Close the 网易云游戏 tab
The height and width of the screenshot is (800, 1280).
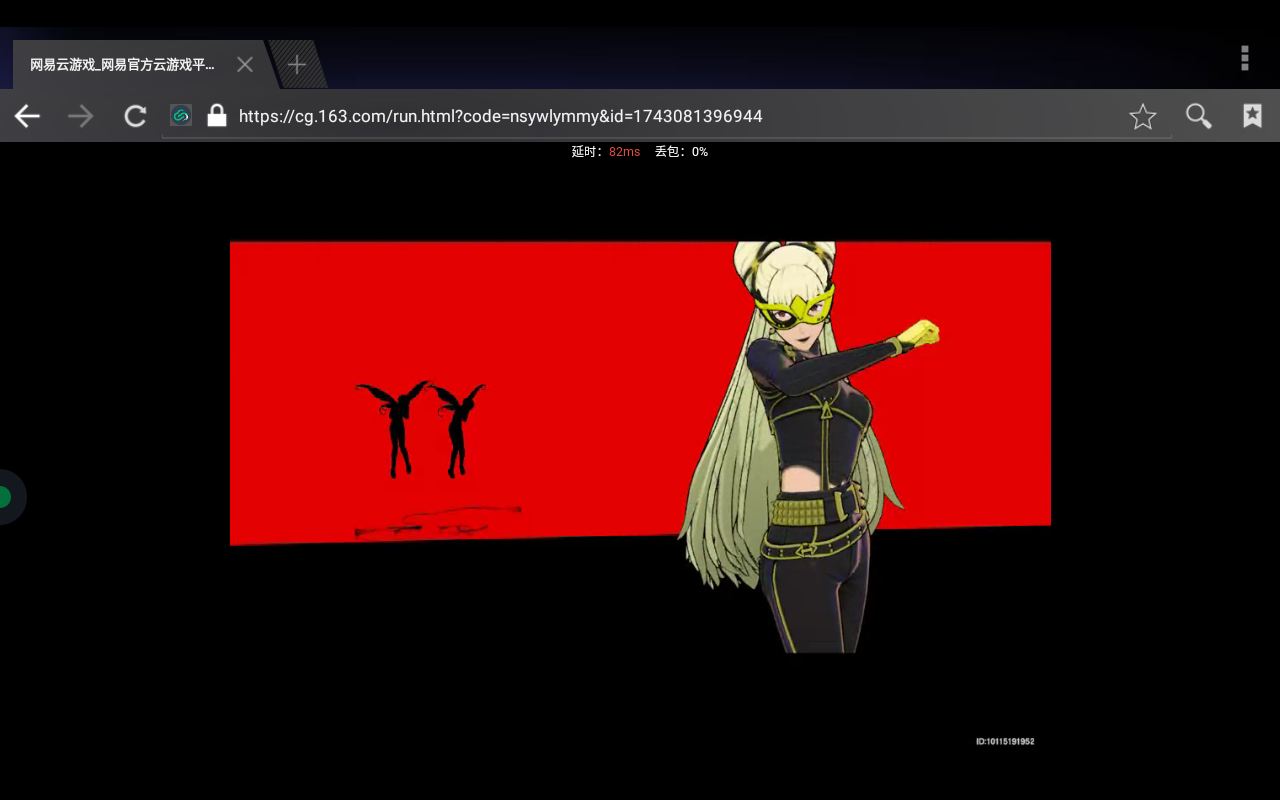245,65
